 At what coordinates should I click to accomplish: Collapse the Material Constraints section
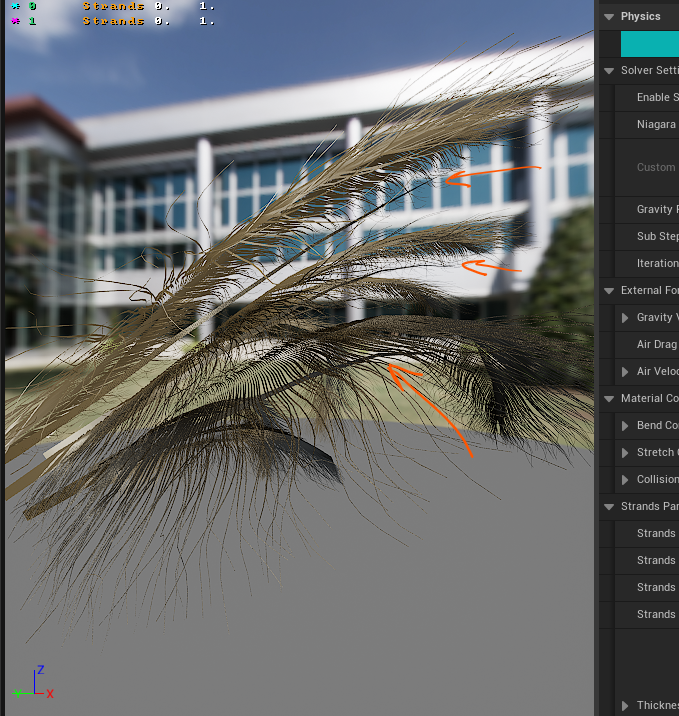click(x=610, y=399)
